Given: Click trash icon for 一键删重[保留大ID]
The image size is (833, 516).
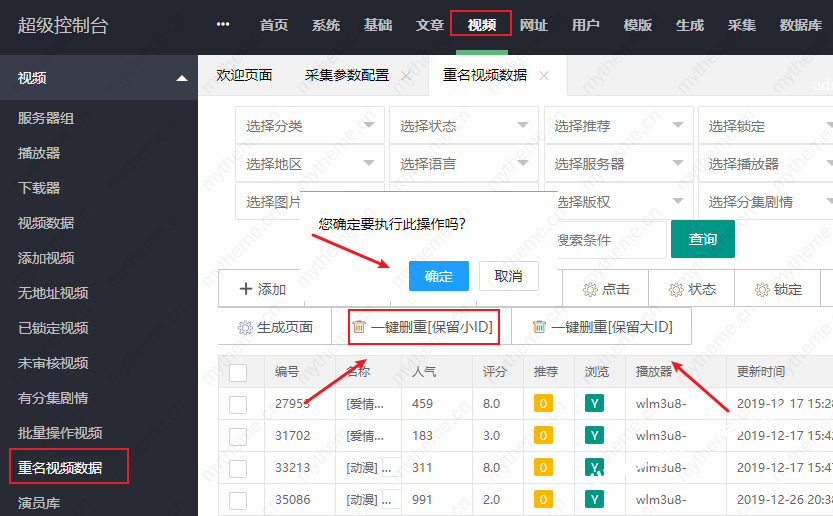Looking at the screenshot, I should 540,327.
